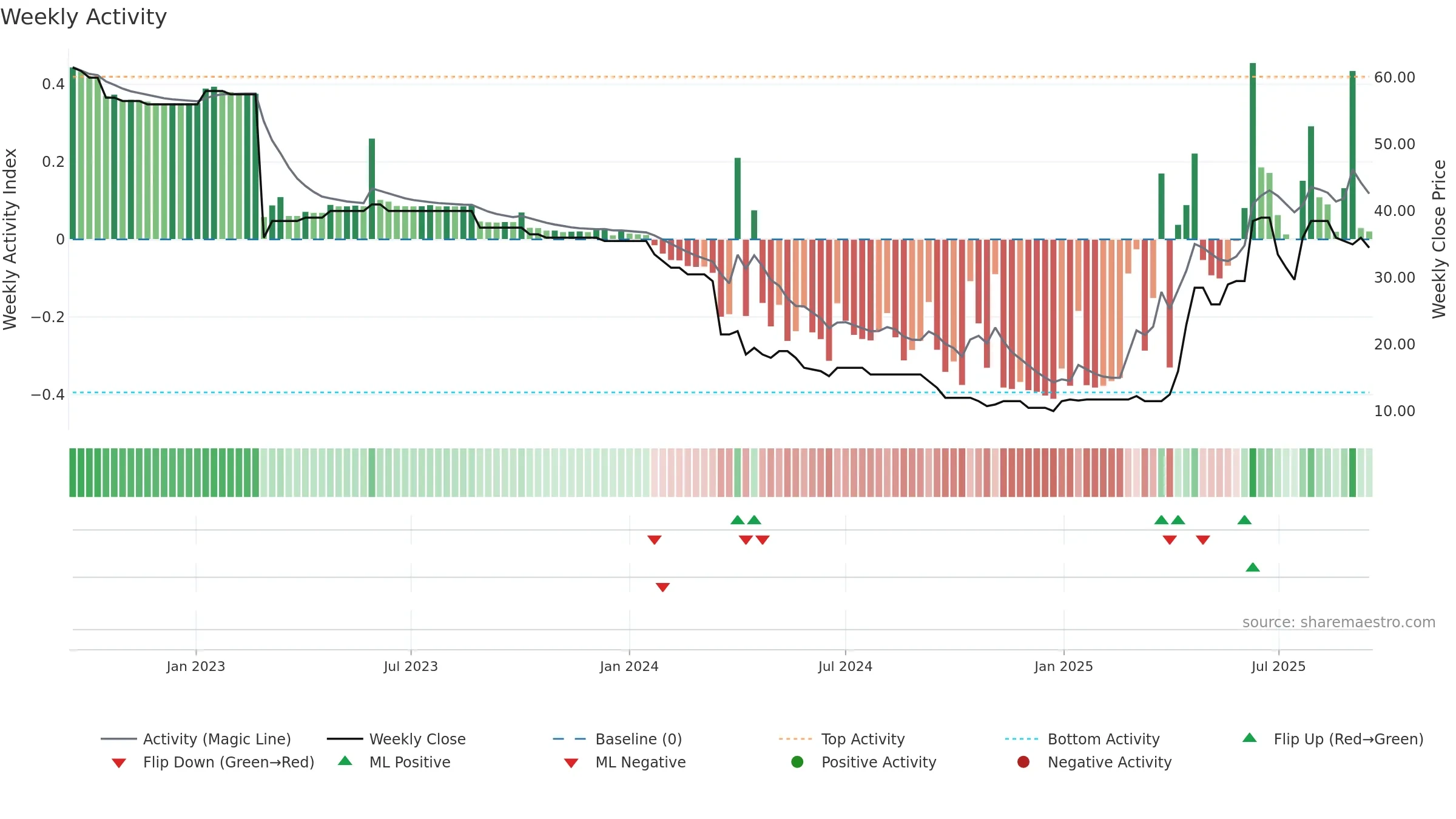1456x819 pixels.
Task: Click the lone green ML Positive marker near Jun 2025
Action: (1253, 567)
